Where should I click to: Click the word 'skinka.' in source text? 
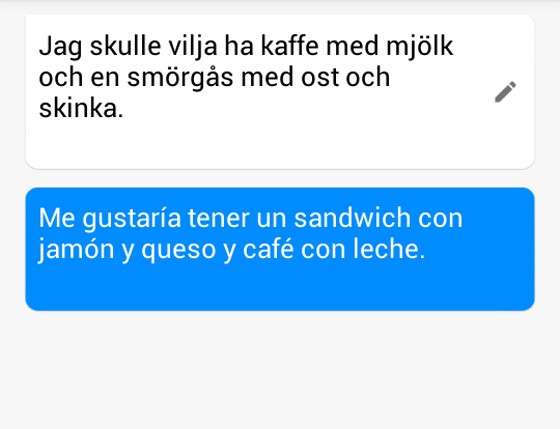pyautogui.click(x=81, y=109)
